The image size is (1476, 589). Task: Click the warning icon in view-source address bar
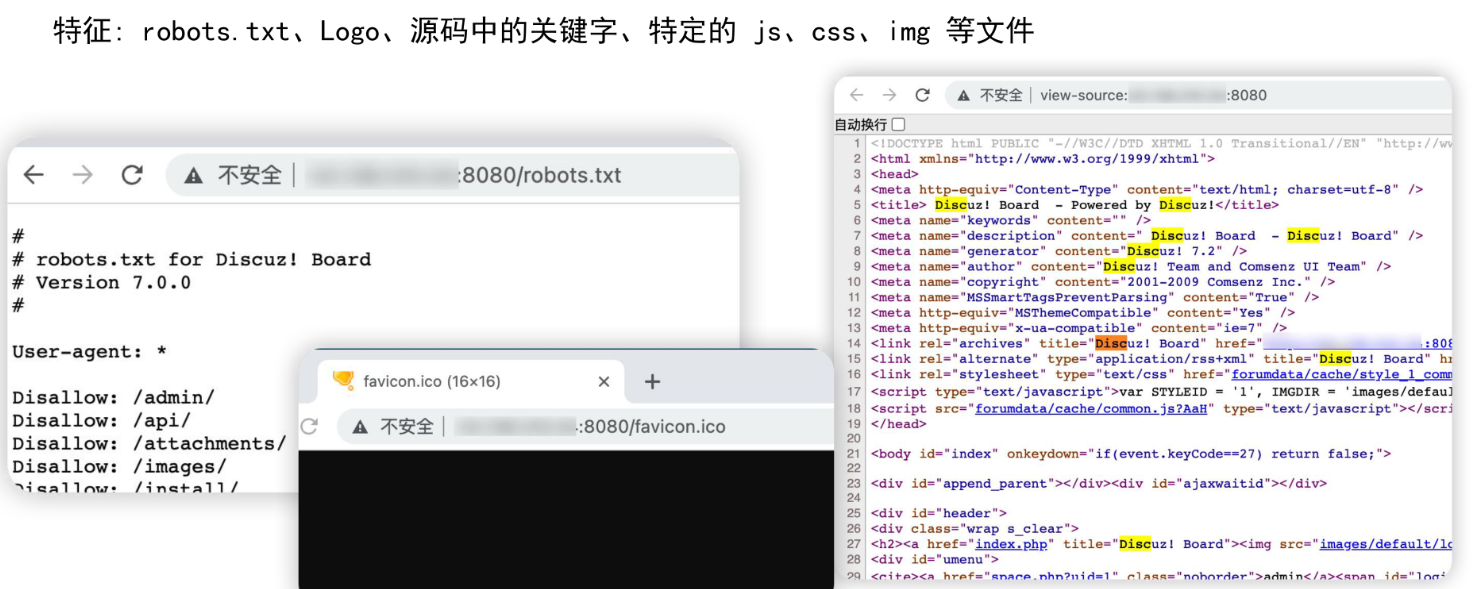coord(963,96)
